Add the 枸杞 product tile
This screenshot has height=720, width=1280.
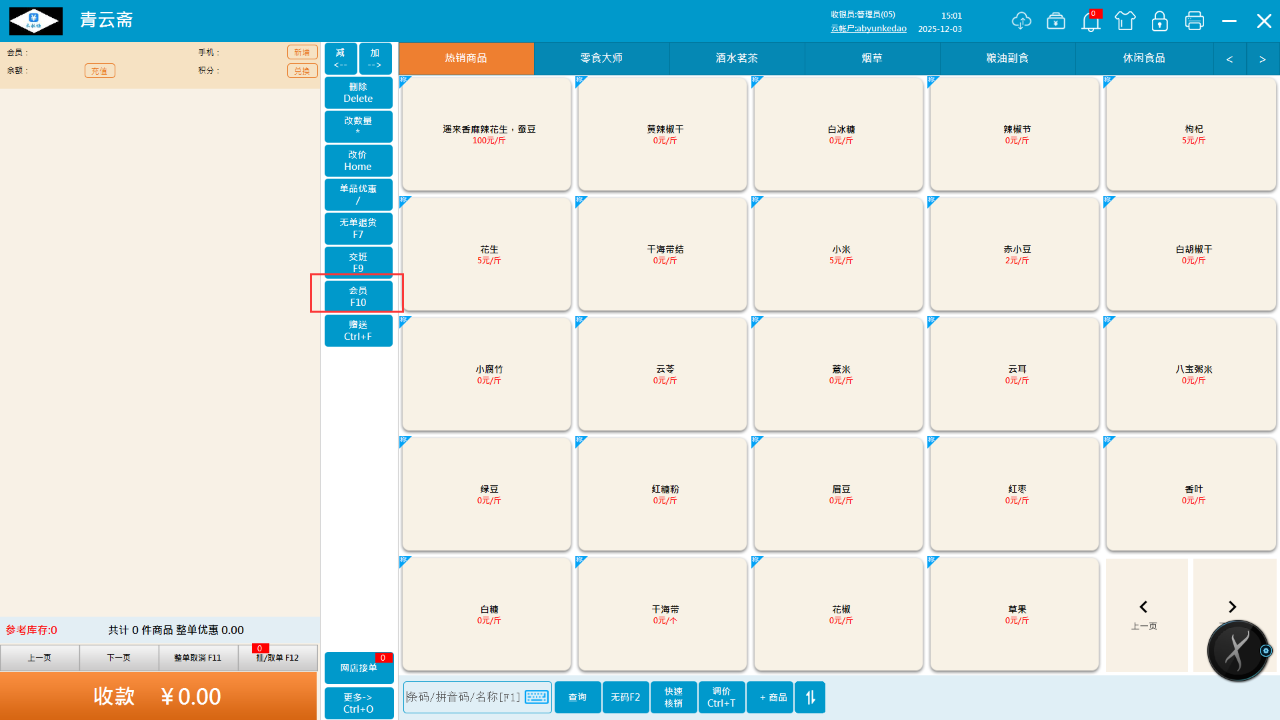coord(1191,134)
